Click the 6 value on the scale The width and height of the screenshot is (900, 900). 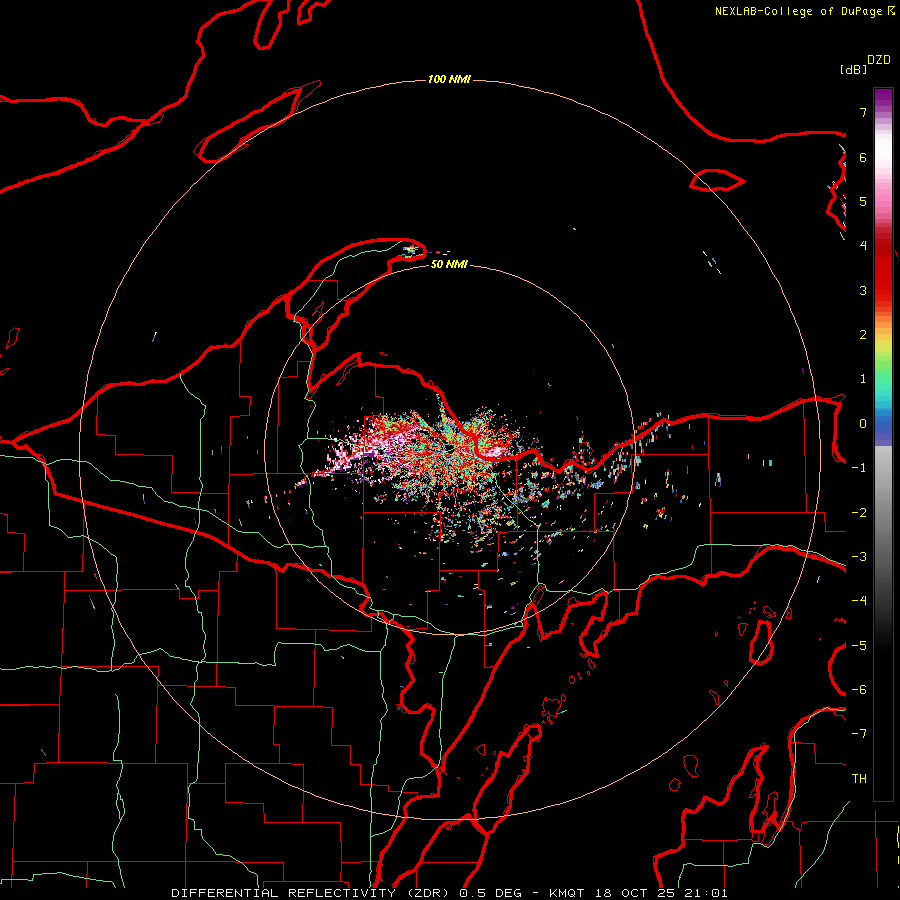[x=863, y=157]
